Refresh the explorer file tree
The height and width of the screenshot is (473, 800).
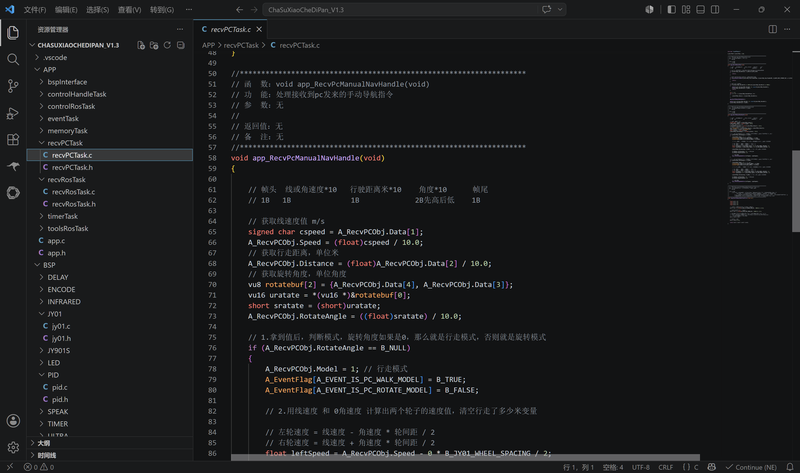click(x=167, y=45)
